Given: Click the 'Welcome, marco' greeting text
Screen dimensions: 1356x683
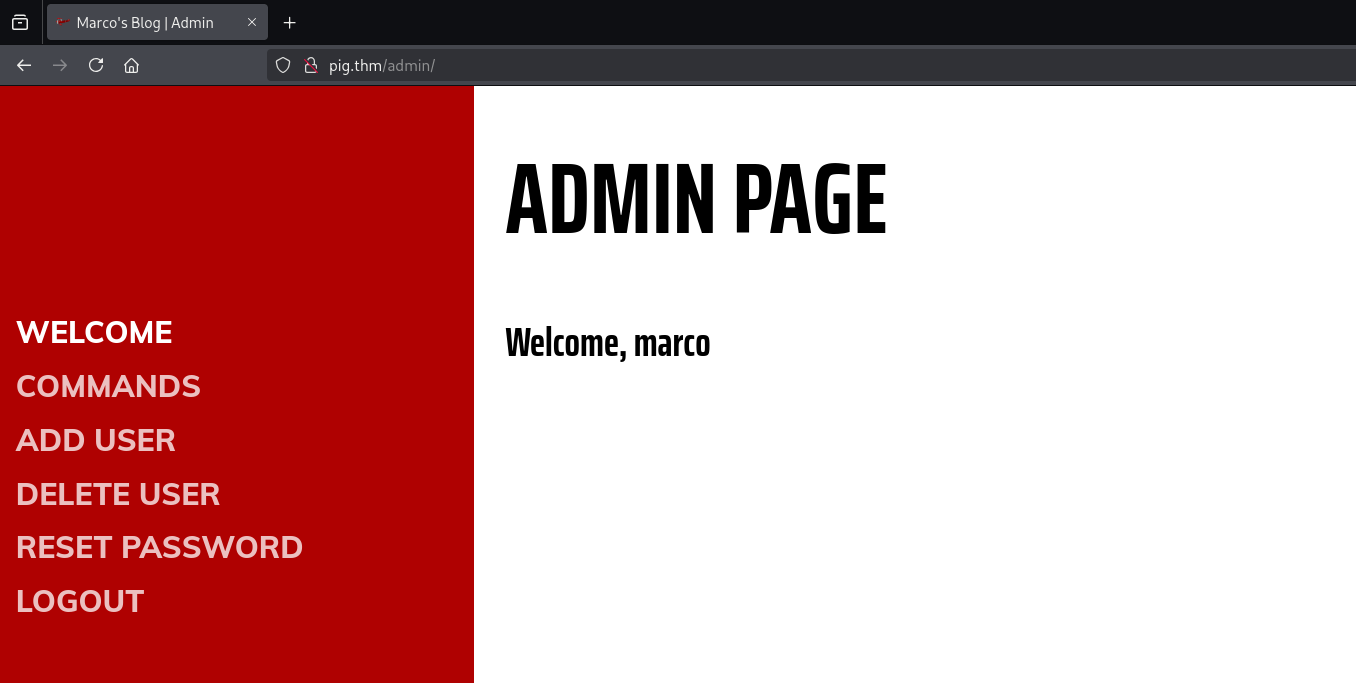Looking at the screenshot, I should click(x=607, y=343).
